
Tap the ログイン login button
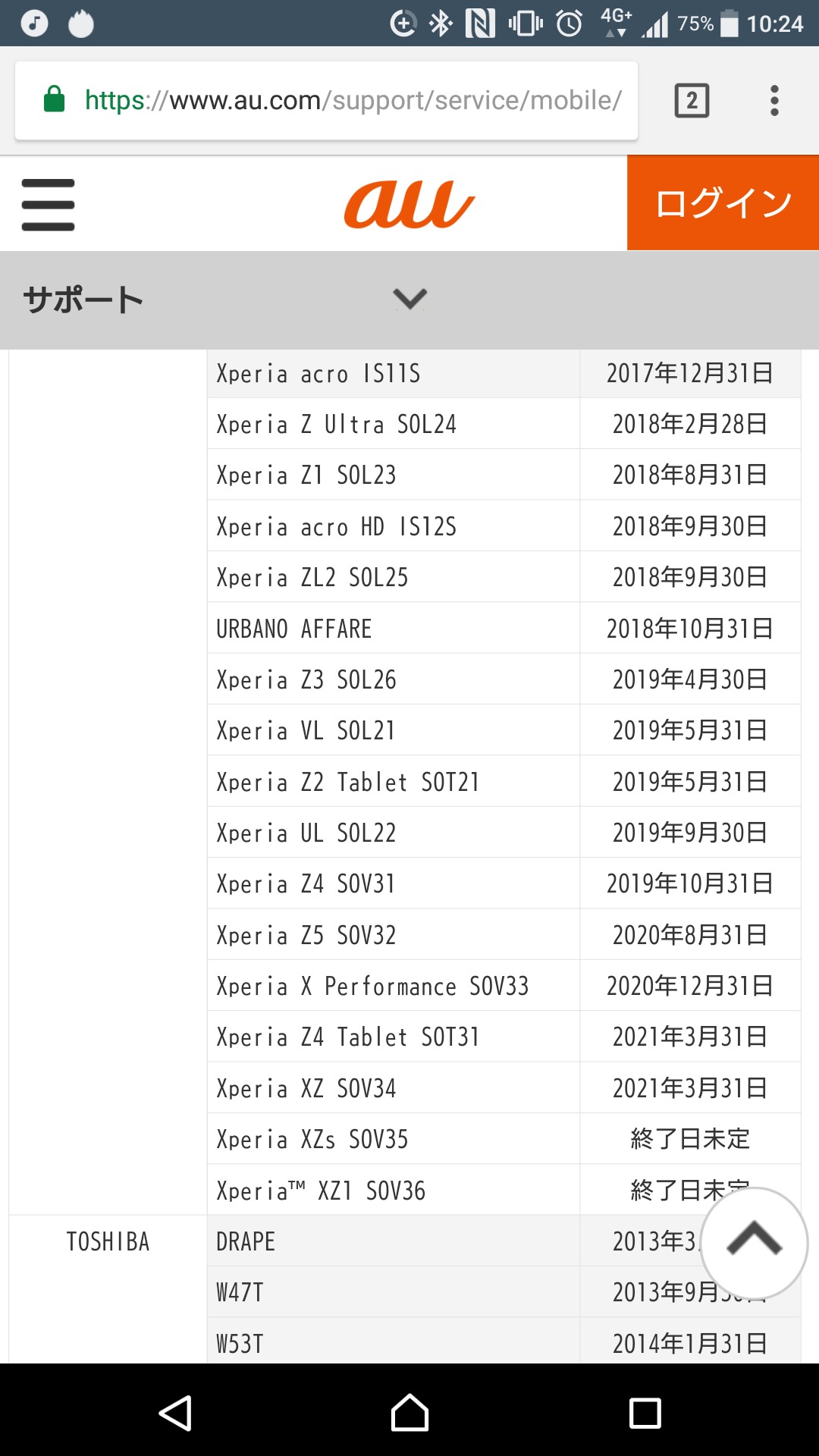[723, 203]
